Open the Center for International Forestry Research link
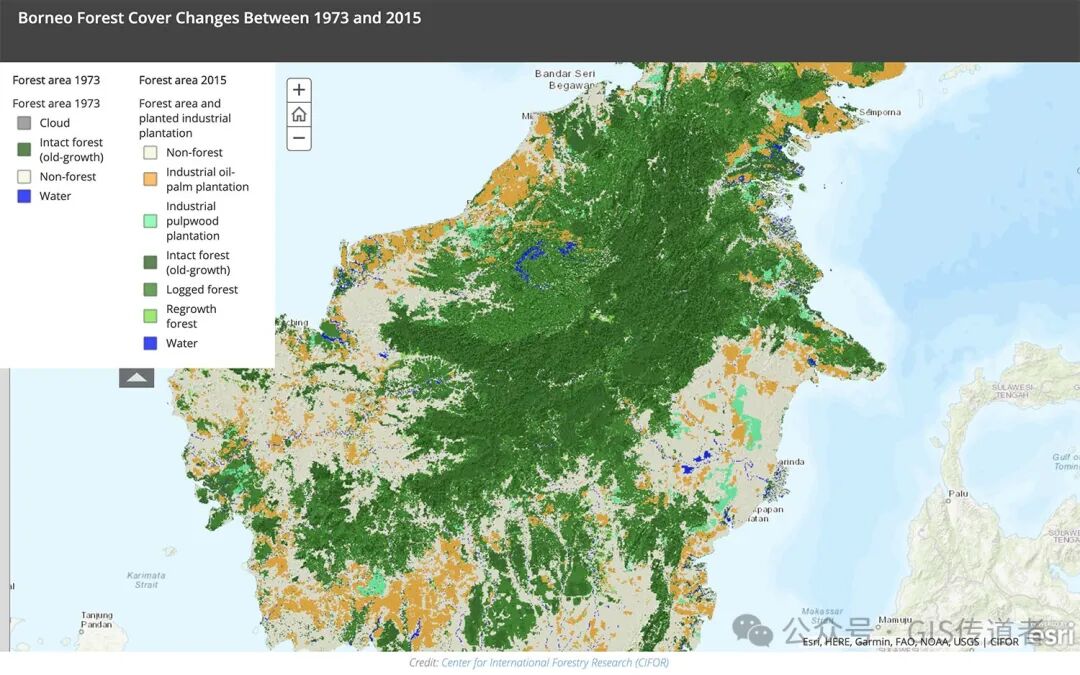 click(x=554, y=663)
